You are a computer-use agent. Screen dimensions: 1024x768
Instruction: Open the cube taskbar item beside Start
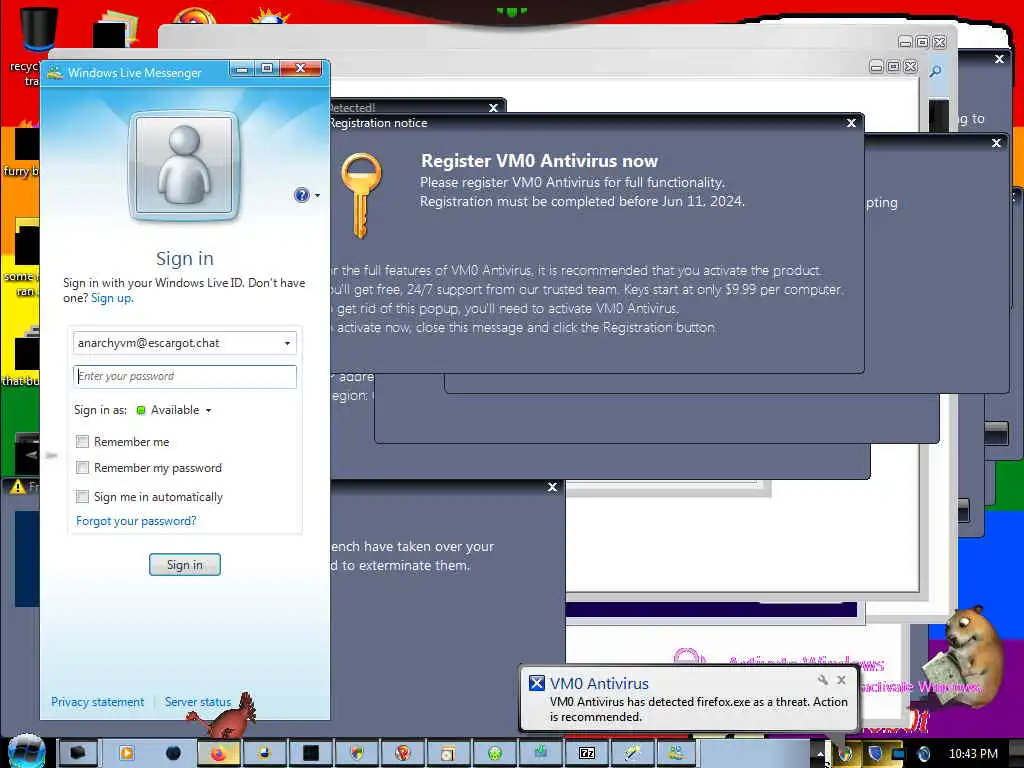click(x=78, y=754)
